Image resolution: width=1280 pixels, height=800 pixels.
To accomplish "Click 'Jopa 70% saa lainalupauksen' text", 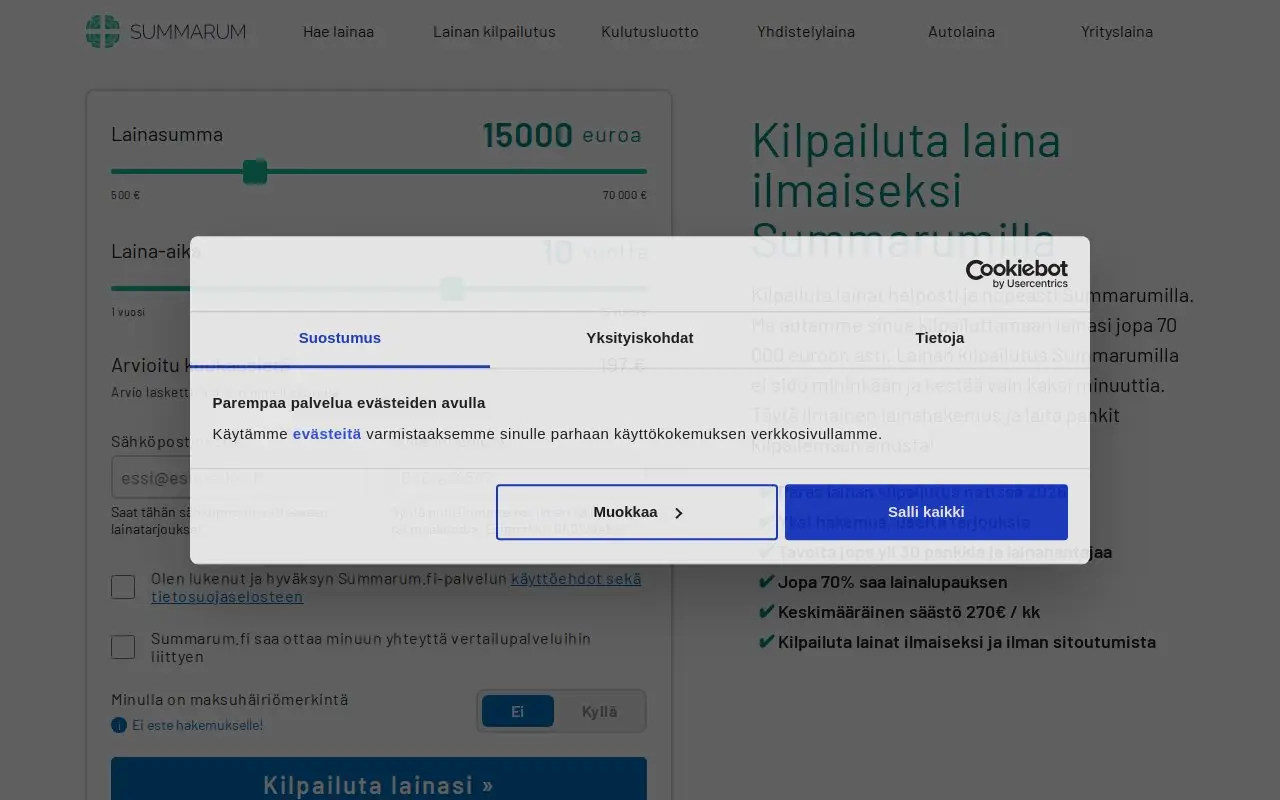I will pyautogui.click(x=893, y=582).
